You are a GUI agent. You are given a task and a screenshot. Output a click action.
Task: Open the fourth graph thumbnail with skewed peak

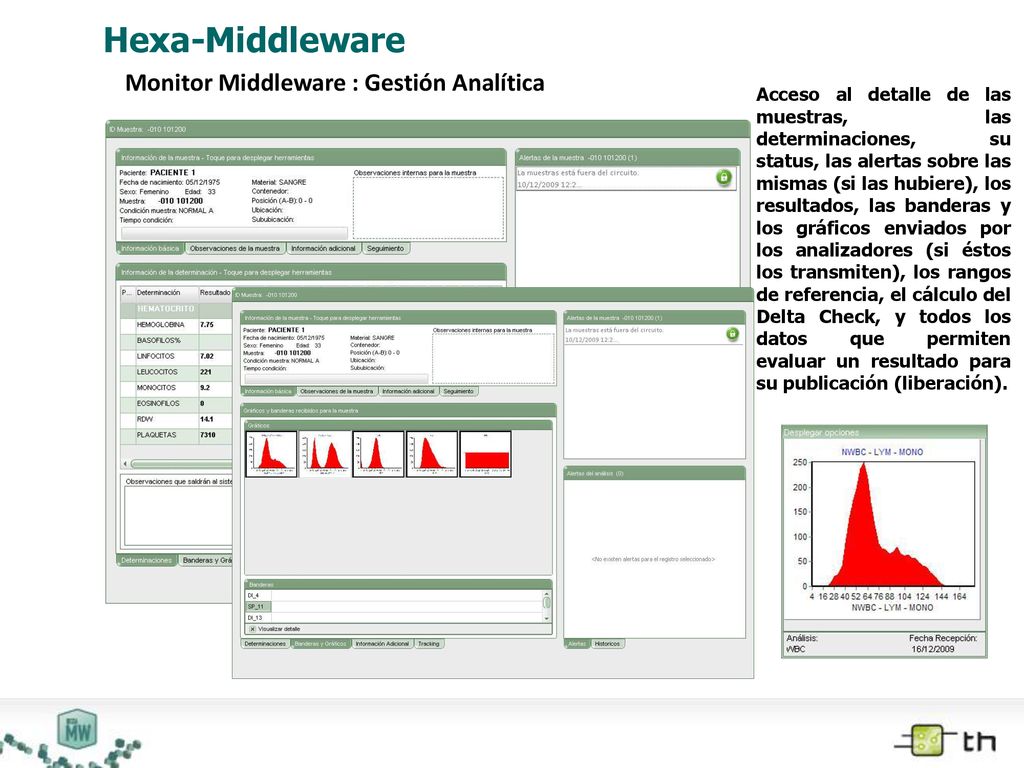pos(432,454)
